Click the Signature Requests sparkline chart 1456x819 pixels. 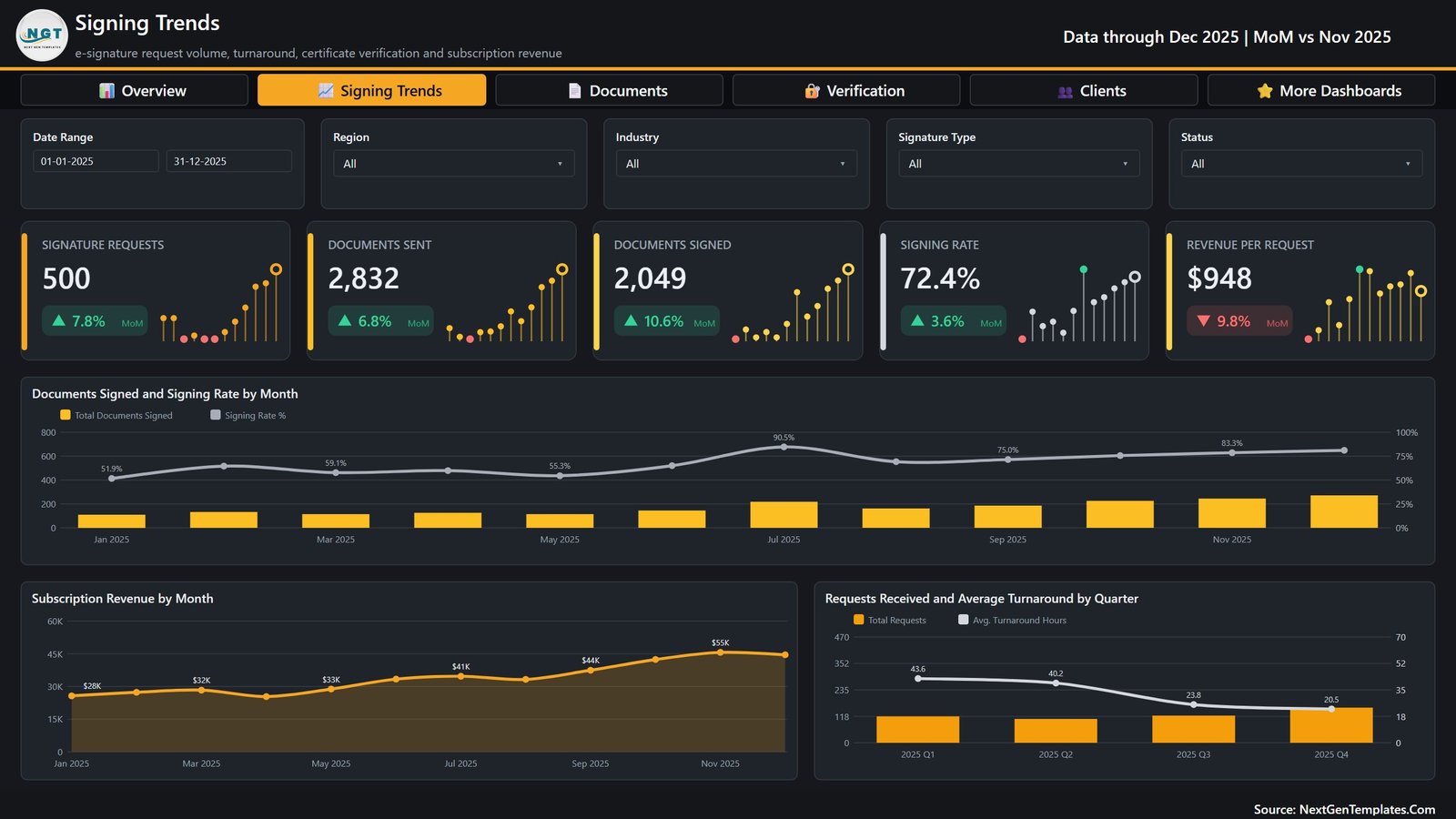click(x=219, y=304)
